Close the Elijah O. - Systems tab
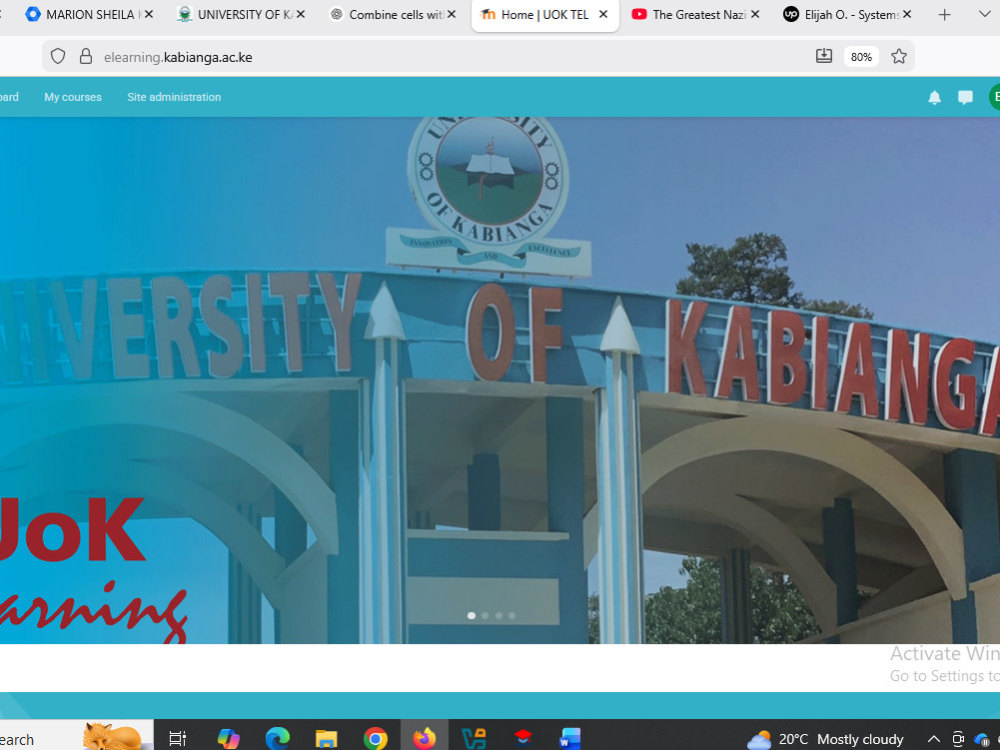1000x750 pixels. point(907,14)
